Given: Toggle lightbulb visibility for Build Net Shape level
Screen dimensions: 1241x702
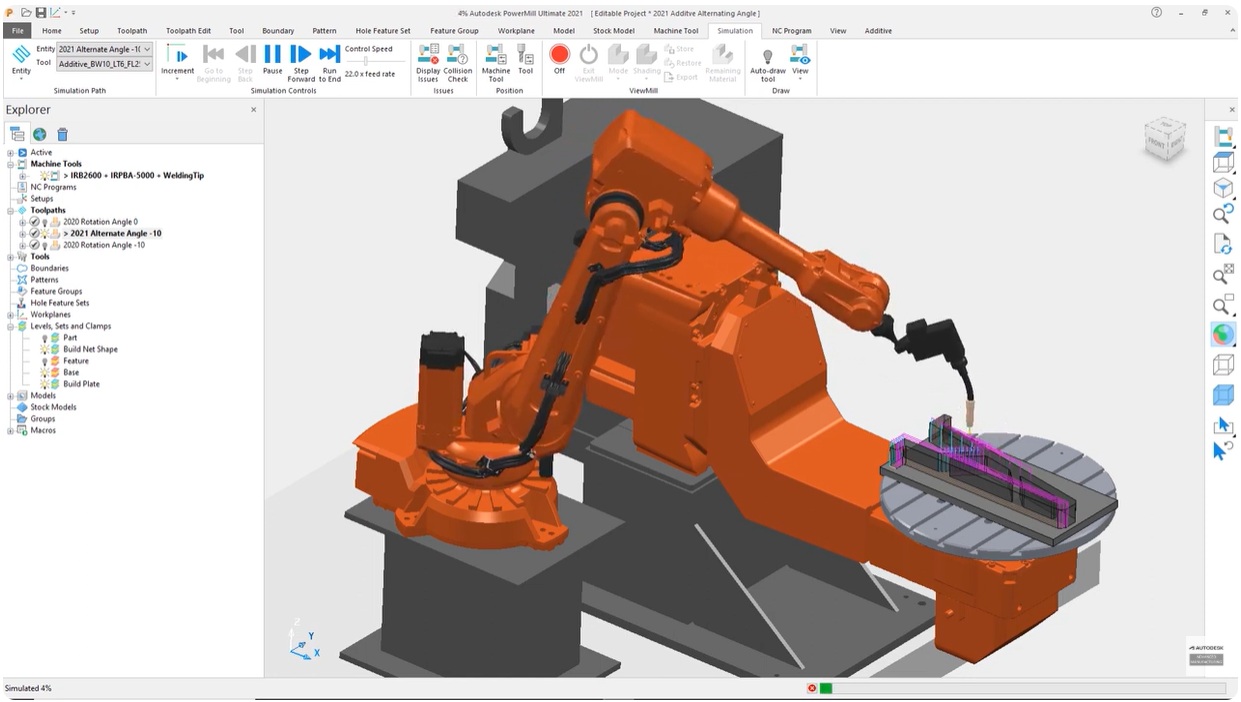Looking at the screenshot, I should (45, 349).
